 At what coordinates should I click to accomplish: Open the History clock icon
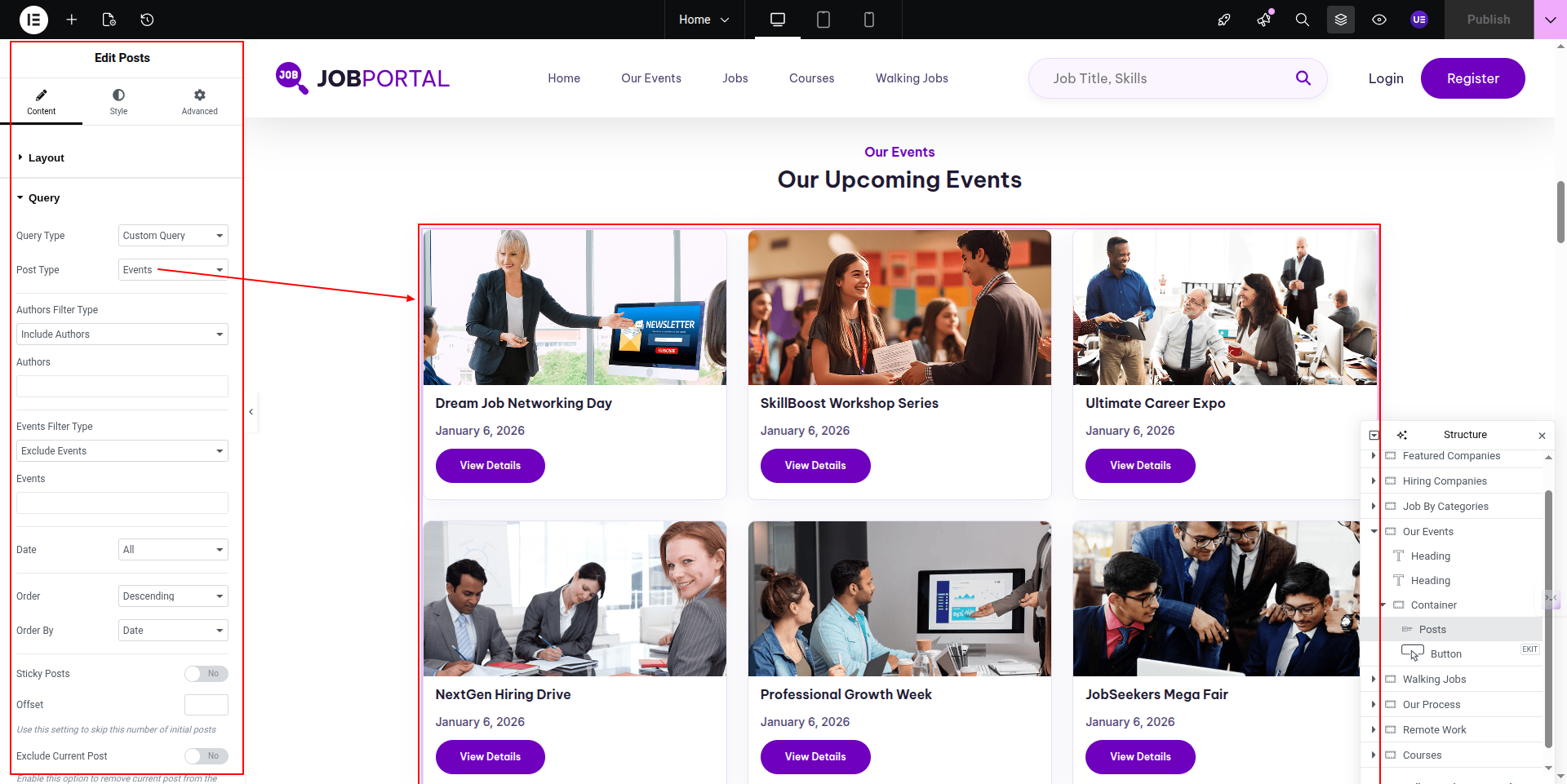(147, 20)
